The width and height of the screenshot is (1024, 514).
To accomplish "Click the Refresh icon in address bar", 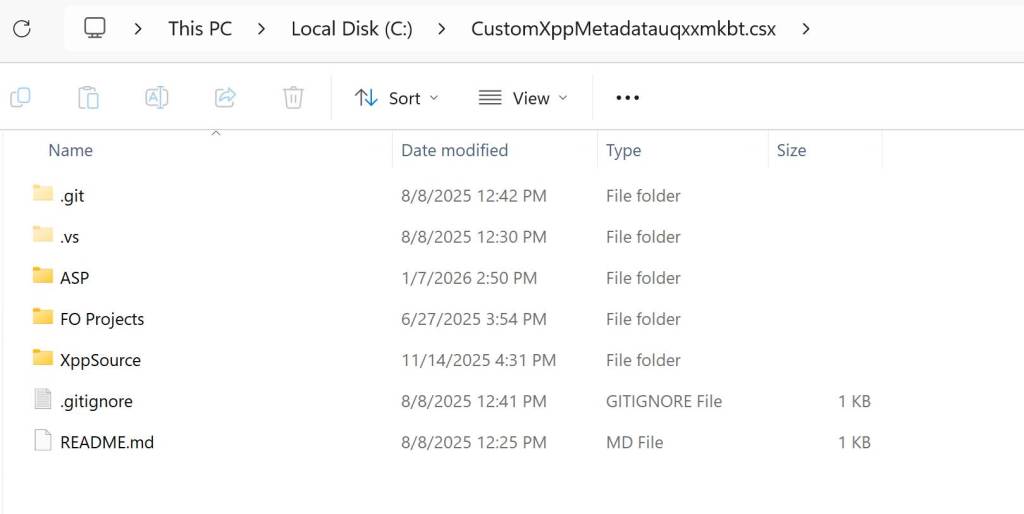I will click(x=21, y=28).
